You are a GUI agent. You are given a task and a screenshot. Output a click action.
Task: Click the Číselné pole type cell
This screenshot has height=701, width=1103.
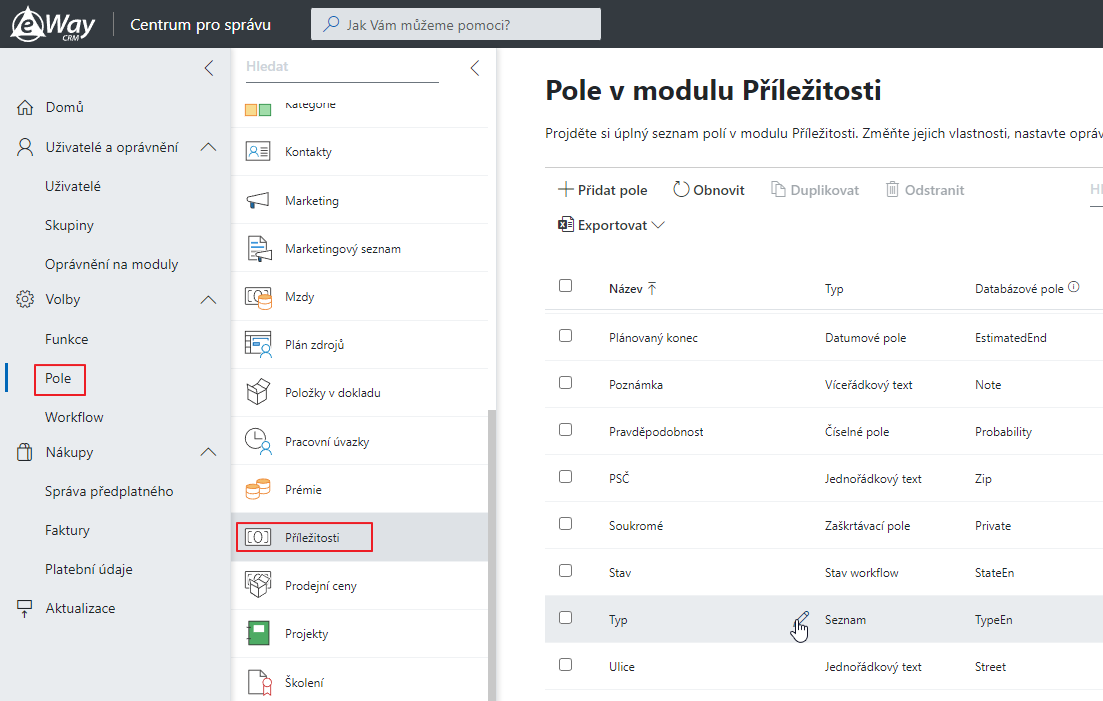tap(857, 432)
